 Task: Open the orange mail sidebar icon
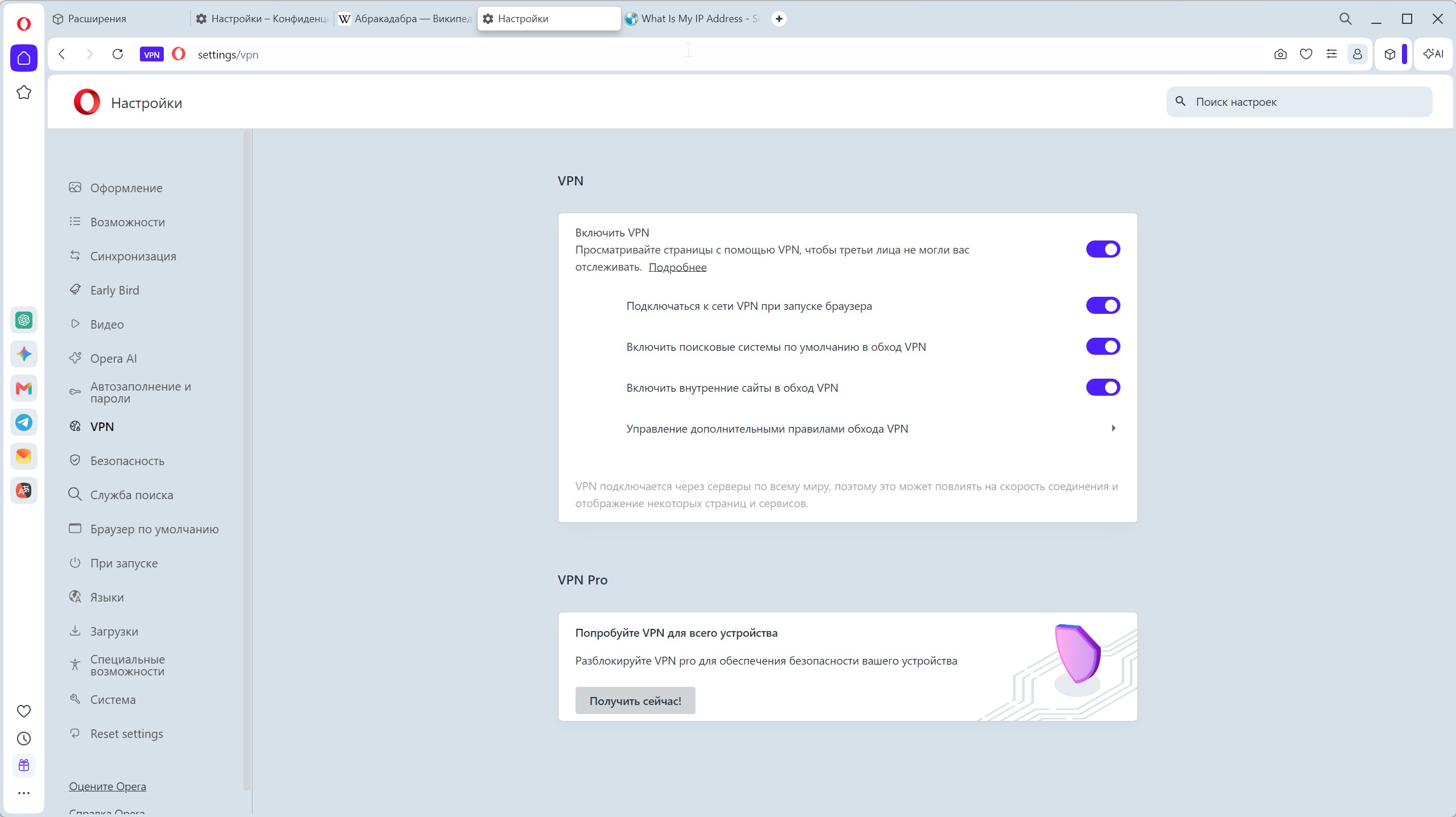click(24, 457)
